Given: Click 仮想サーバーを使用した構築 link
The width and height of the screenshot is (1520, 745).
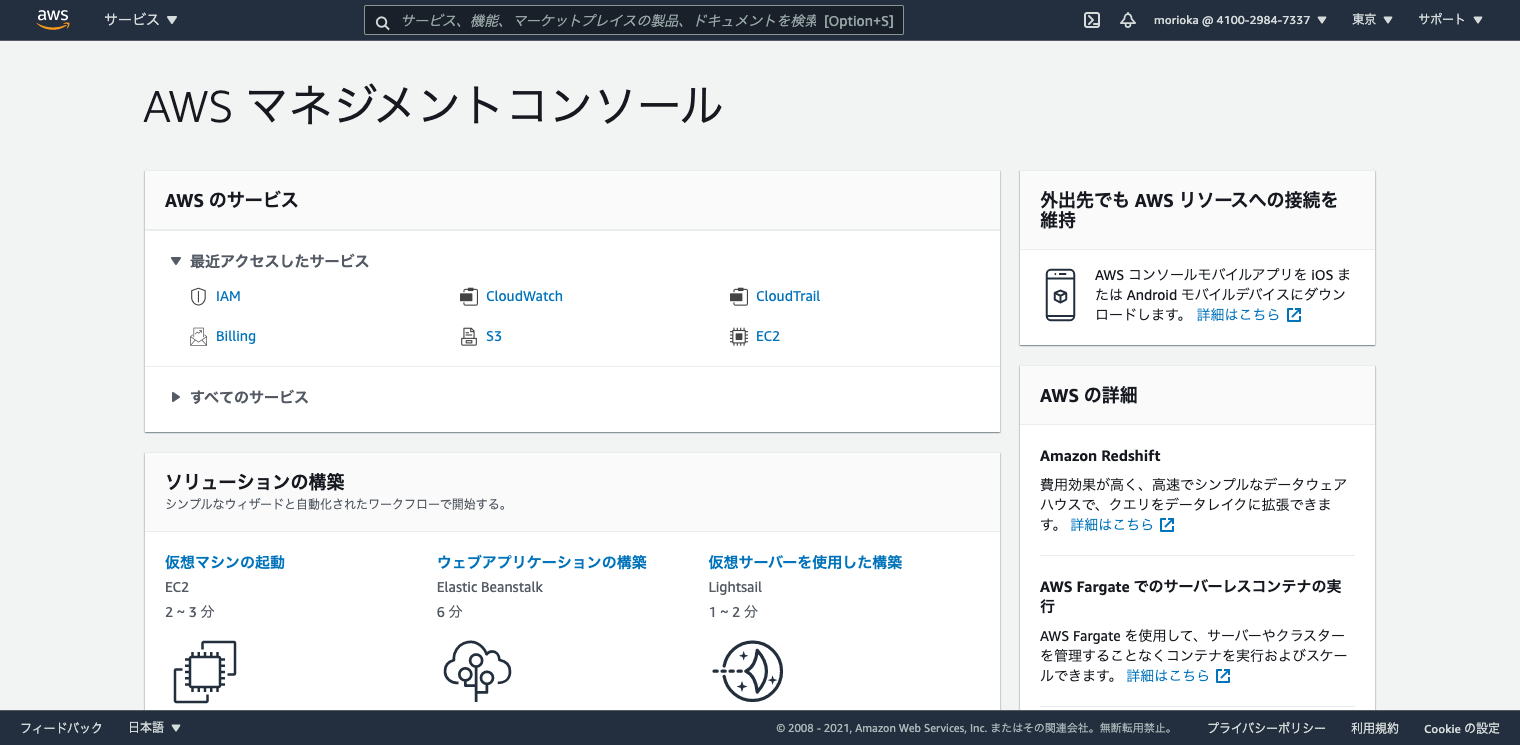Looking at the screenshot, I should (805, 562).
